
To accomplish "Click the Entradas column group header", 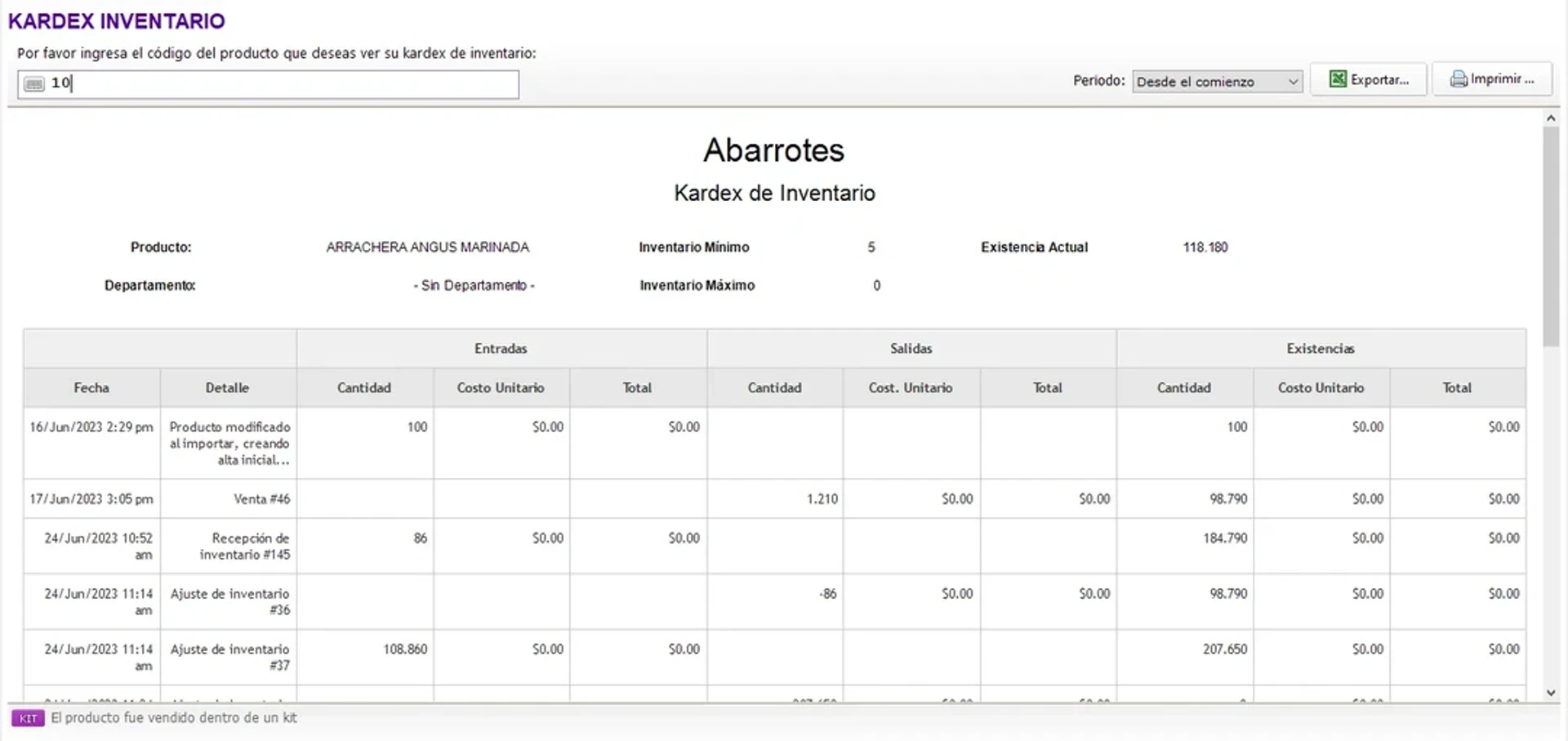I will pos(501,348).
